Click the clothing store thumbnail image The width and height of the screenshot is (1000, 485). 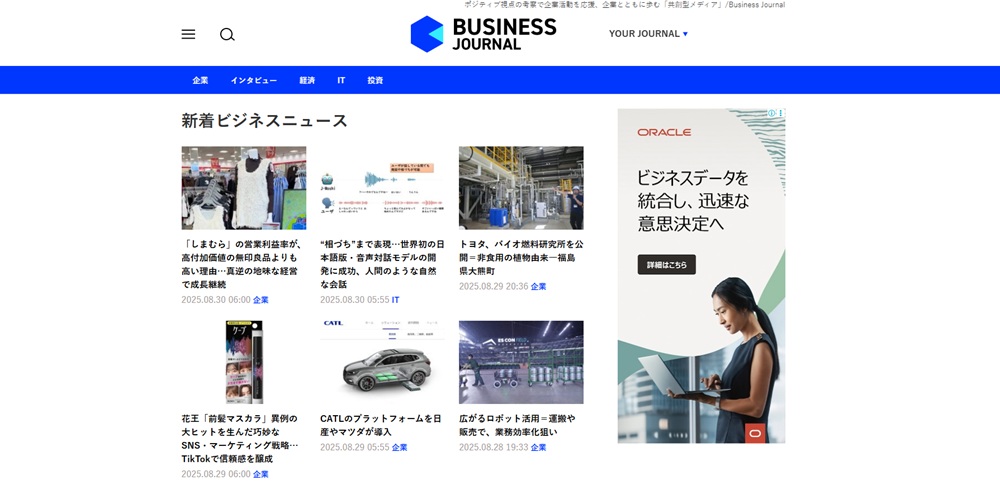[244, 188]
